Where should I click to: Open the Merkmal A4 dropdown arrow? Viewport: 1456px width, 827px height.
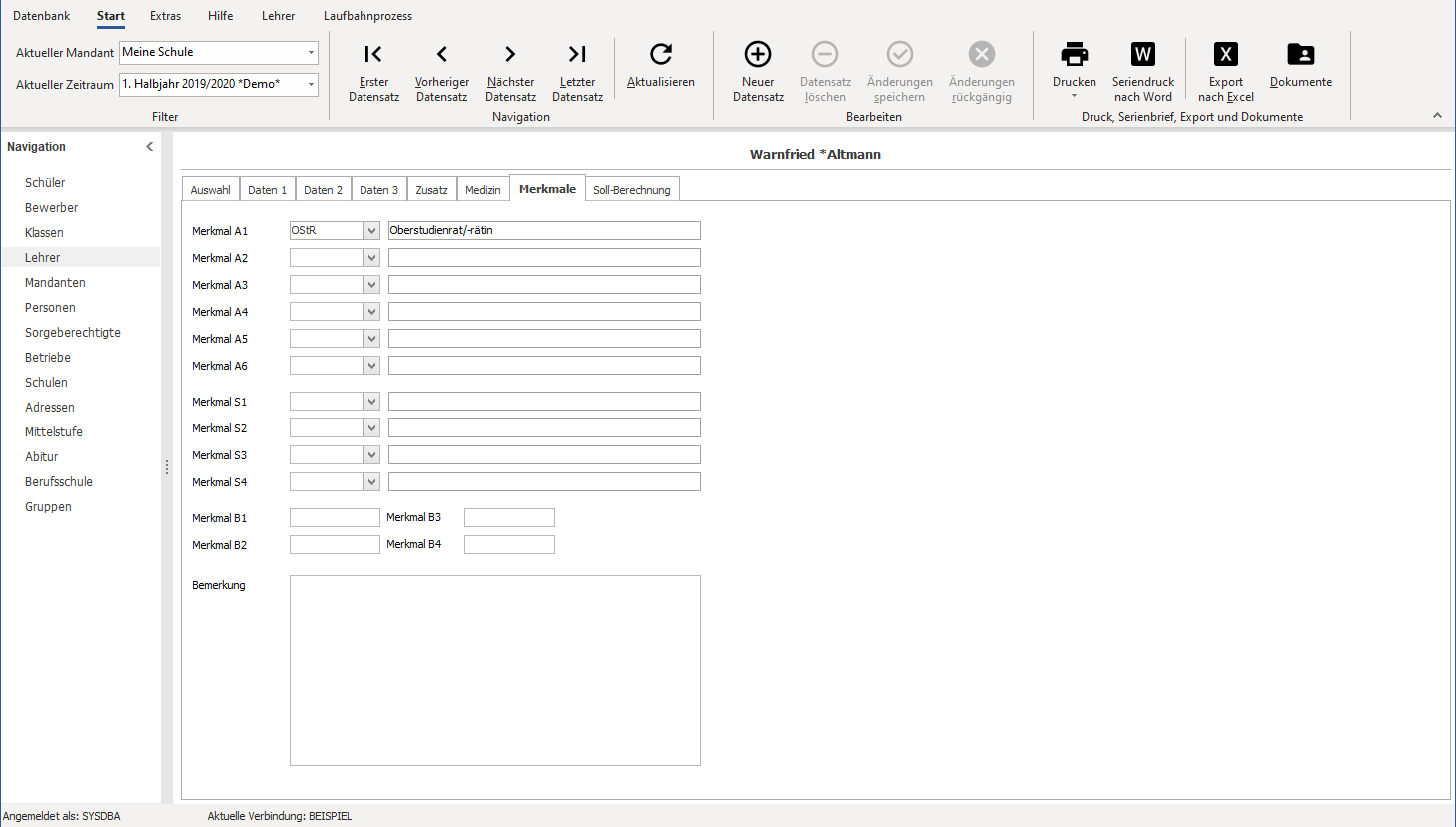point(371,312)
